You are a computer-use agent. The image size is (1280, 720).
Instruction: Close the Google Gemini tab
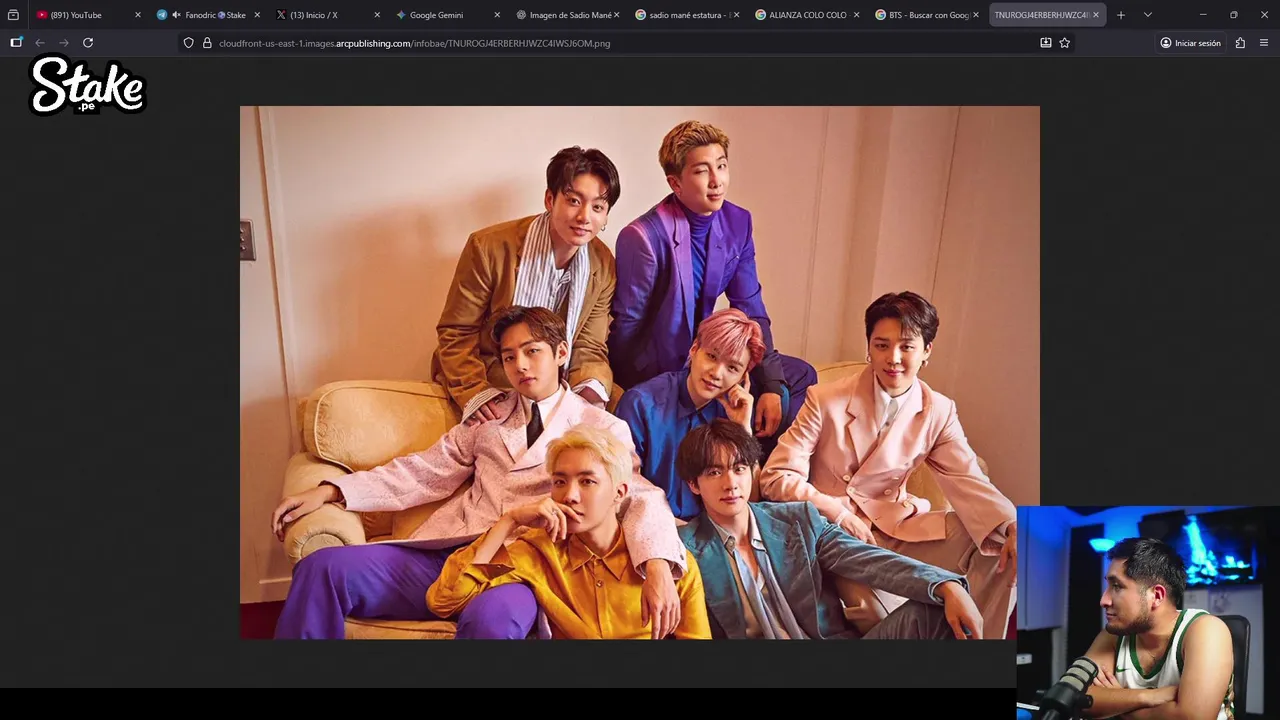point(497,15)
